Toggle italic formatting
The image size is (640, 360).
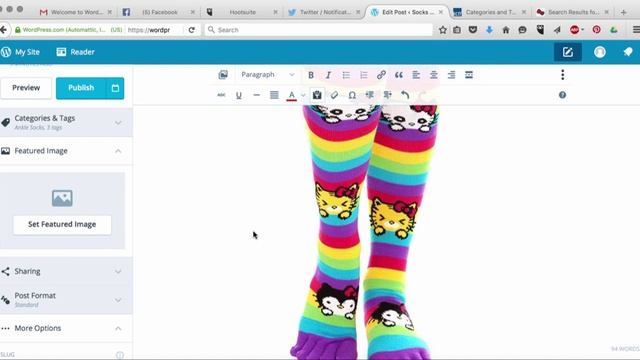[x=328, y=75]
